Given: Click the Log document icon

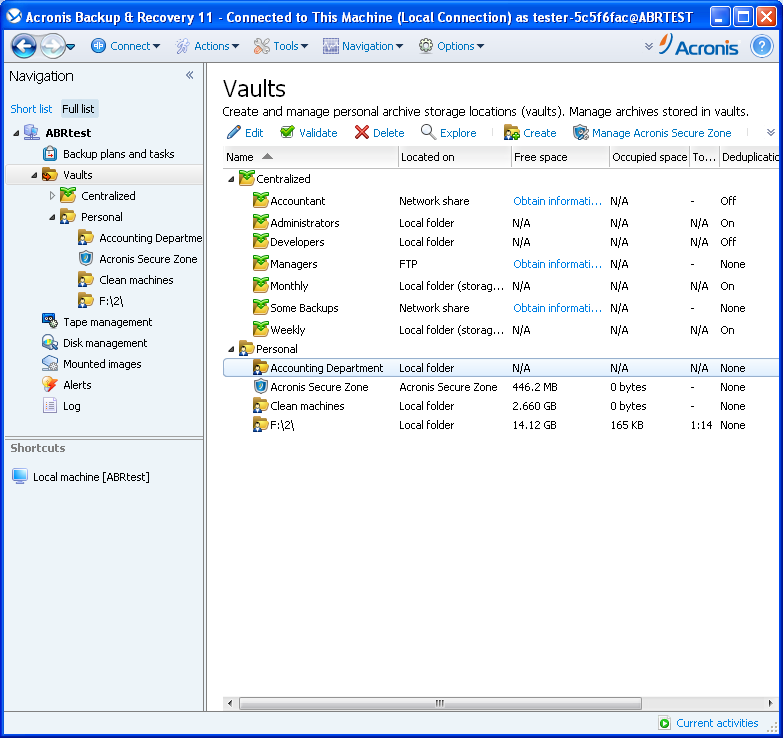Looking at the screenshot, I should (49, 405).
